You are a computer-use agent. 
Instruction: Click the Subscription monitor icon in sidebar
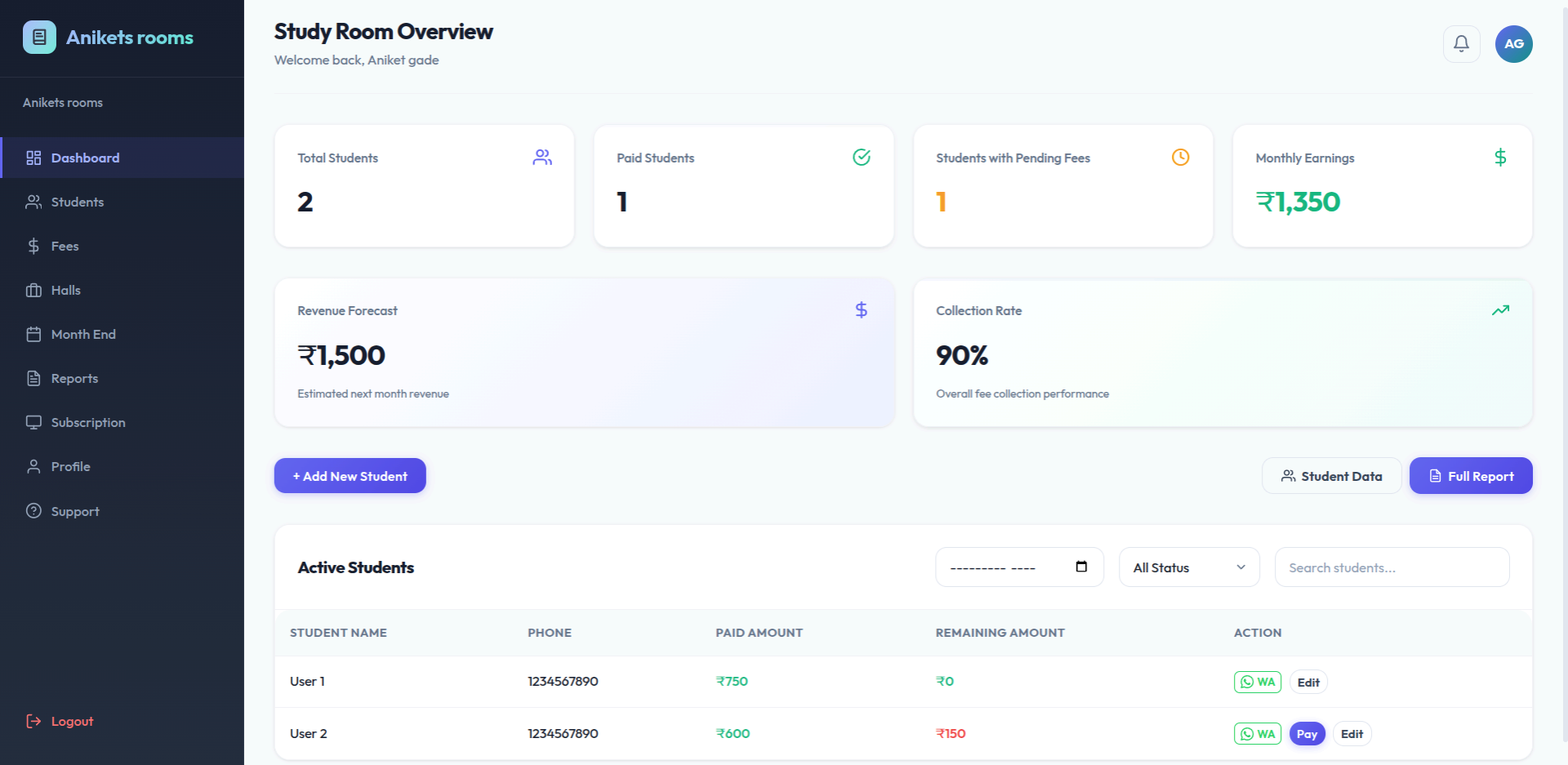point(33,422)
